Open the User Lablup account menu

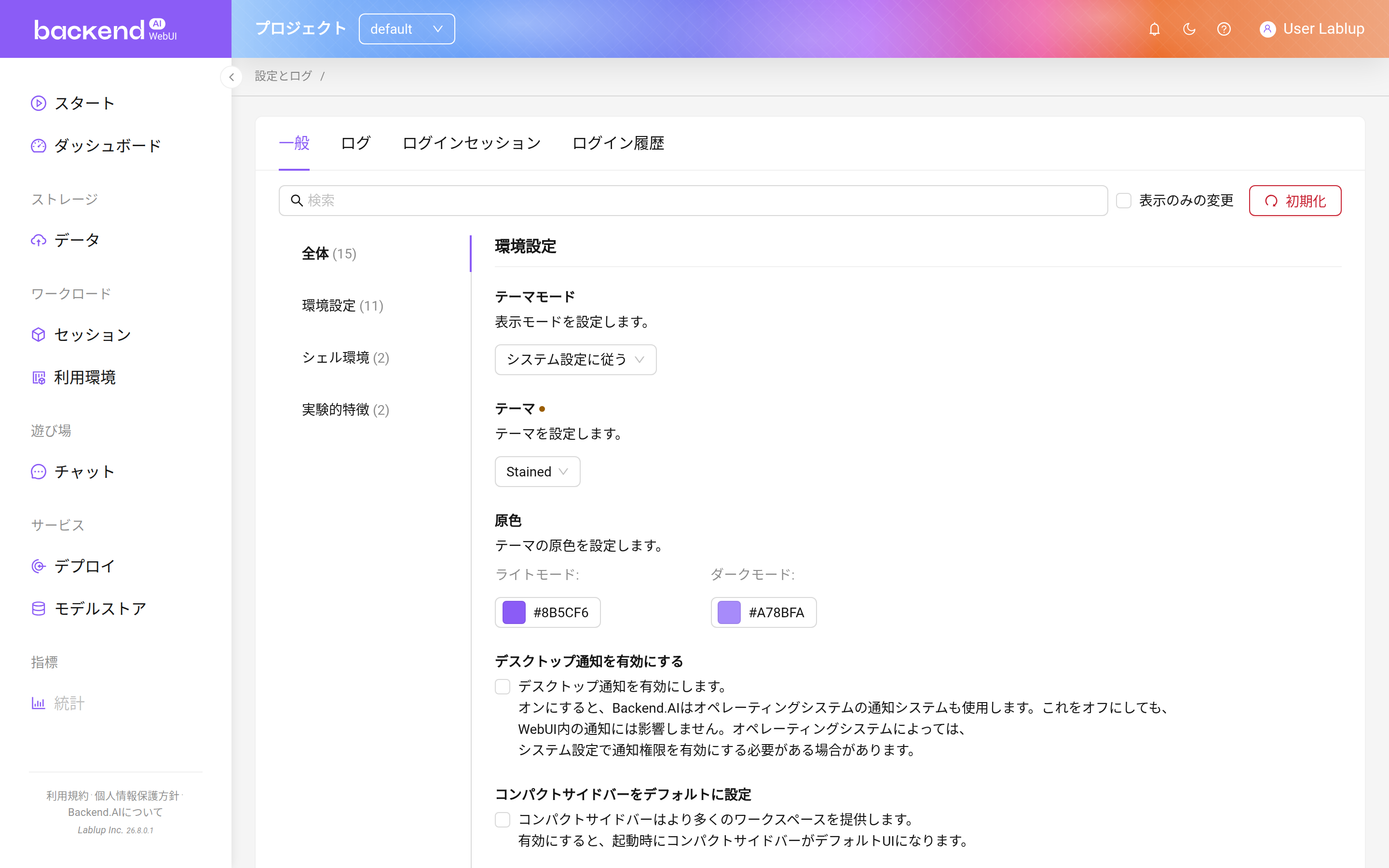pyautogui.click(x=1312, y=29)
